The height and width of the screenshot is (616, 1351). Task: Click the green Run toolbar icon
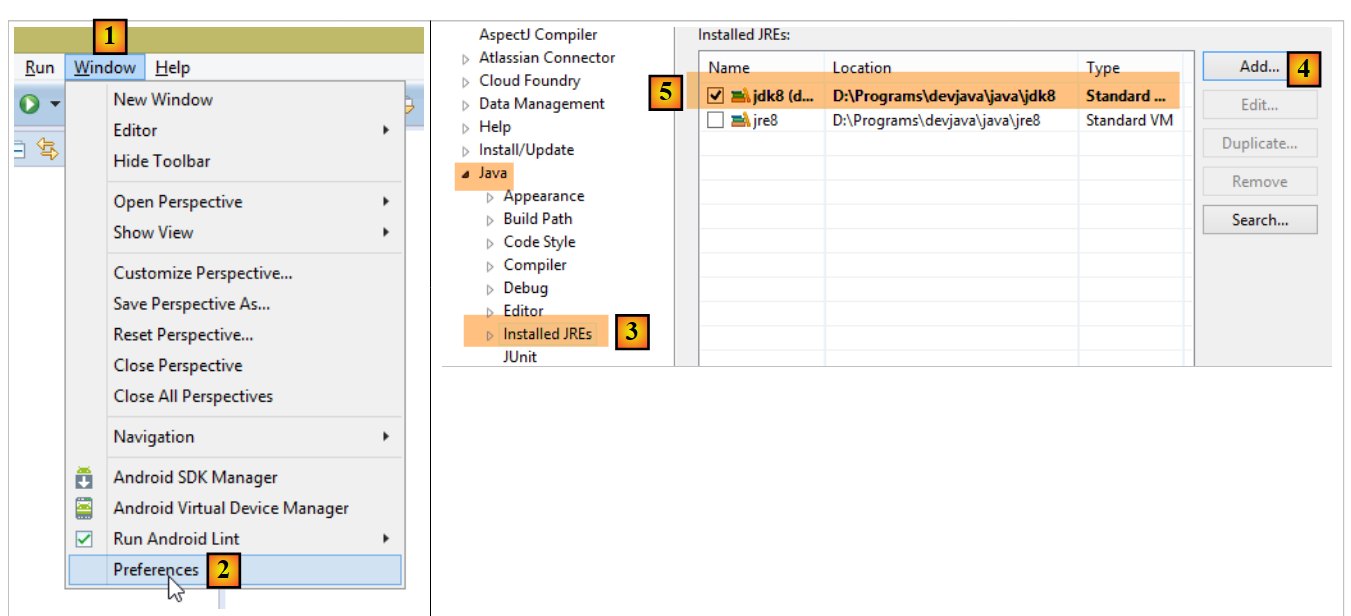(x=30, y=104)
